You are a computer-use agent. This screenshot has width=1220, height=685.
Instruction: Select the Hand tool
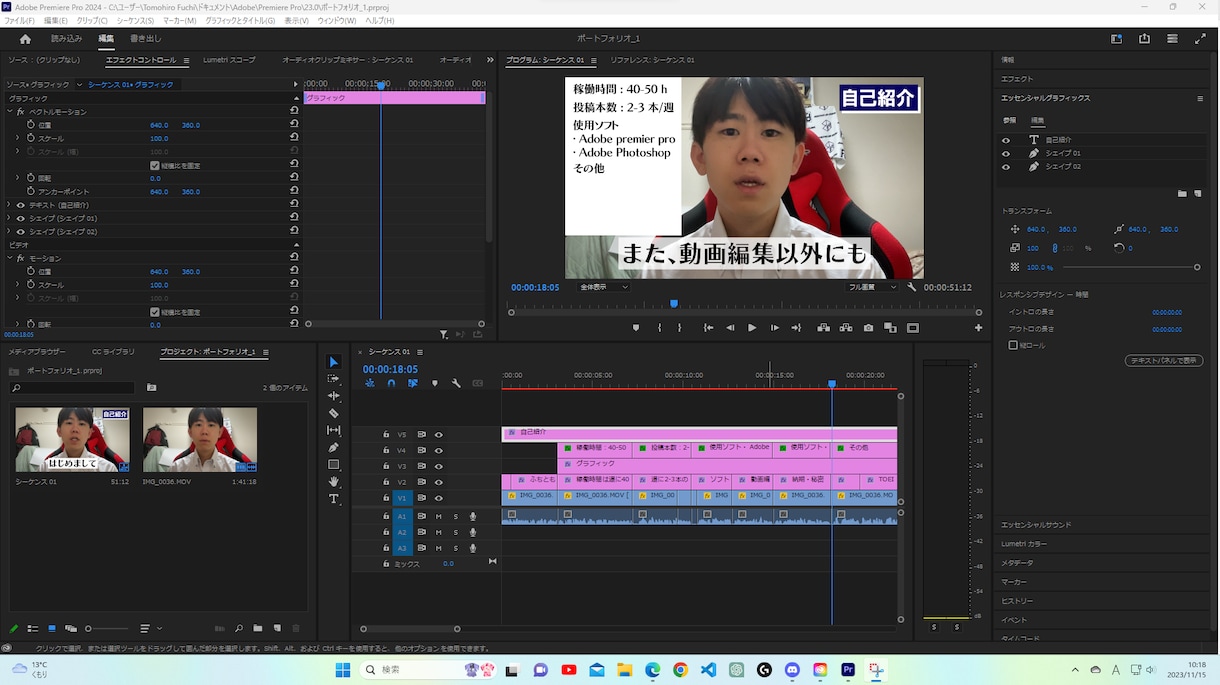pos(334,481)
